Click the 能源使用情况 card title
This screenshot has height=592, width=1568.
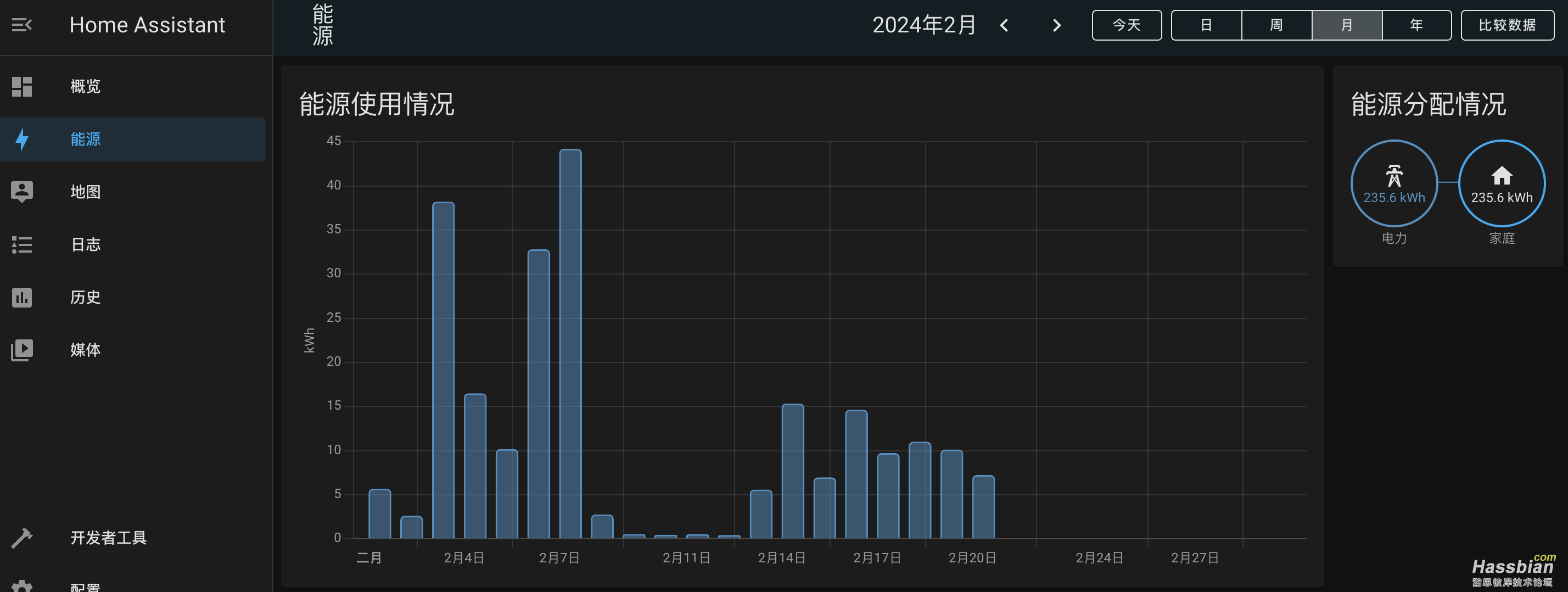[x=376, y=104]
